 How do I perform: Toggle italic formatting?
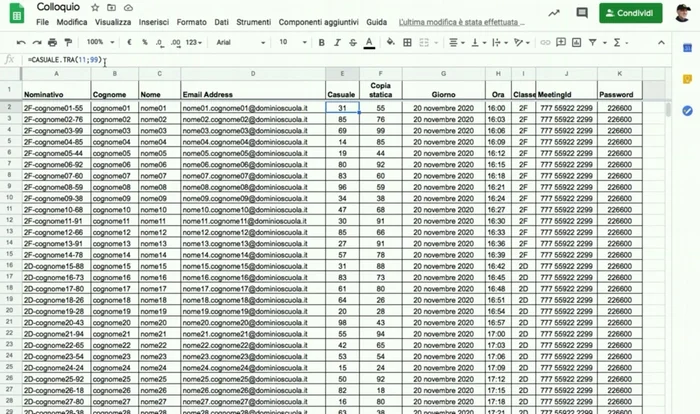click(337, 42)
